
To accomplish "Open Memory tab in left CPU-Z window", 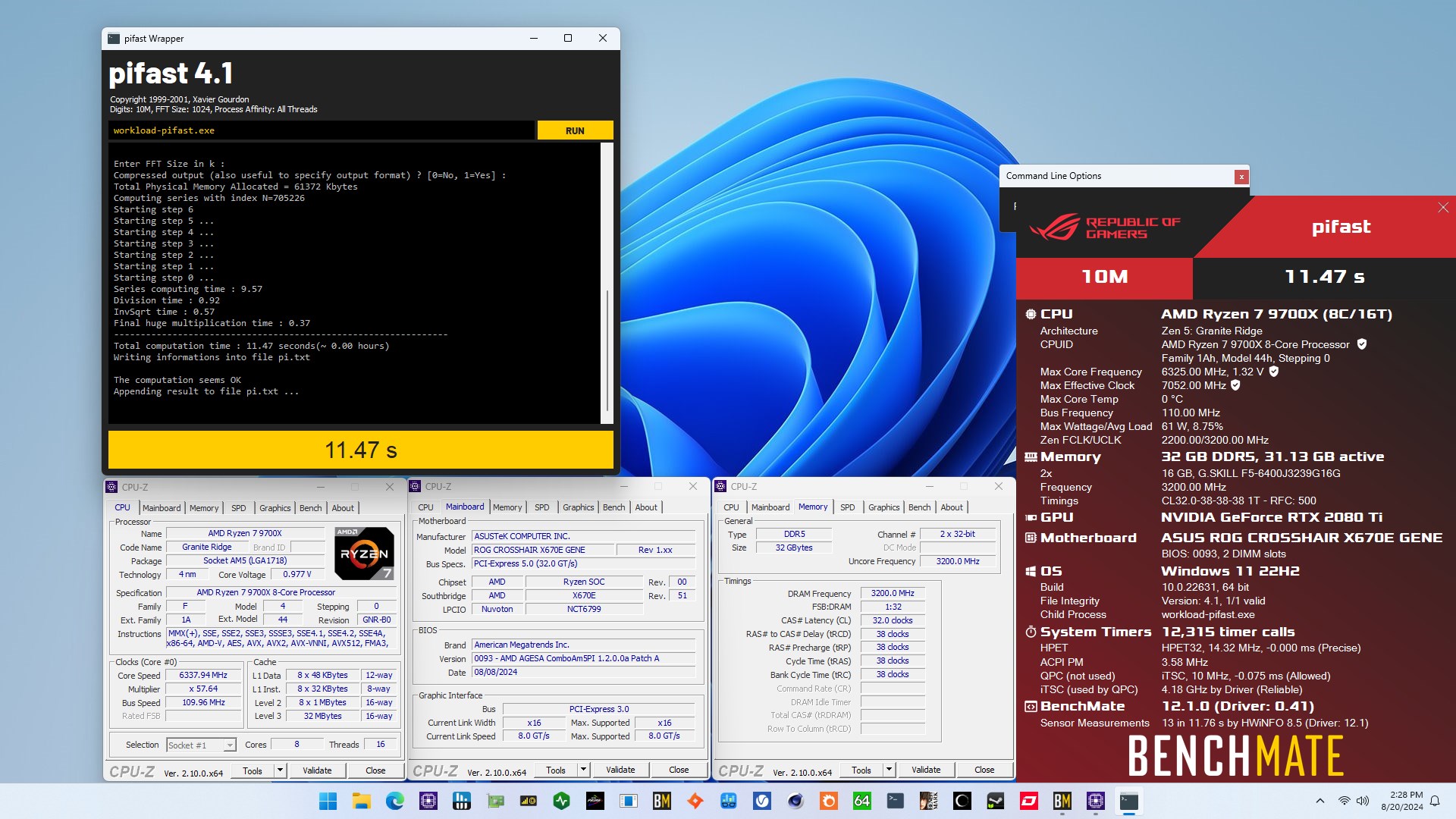I will click(204, 508).
